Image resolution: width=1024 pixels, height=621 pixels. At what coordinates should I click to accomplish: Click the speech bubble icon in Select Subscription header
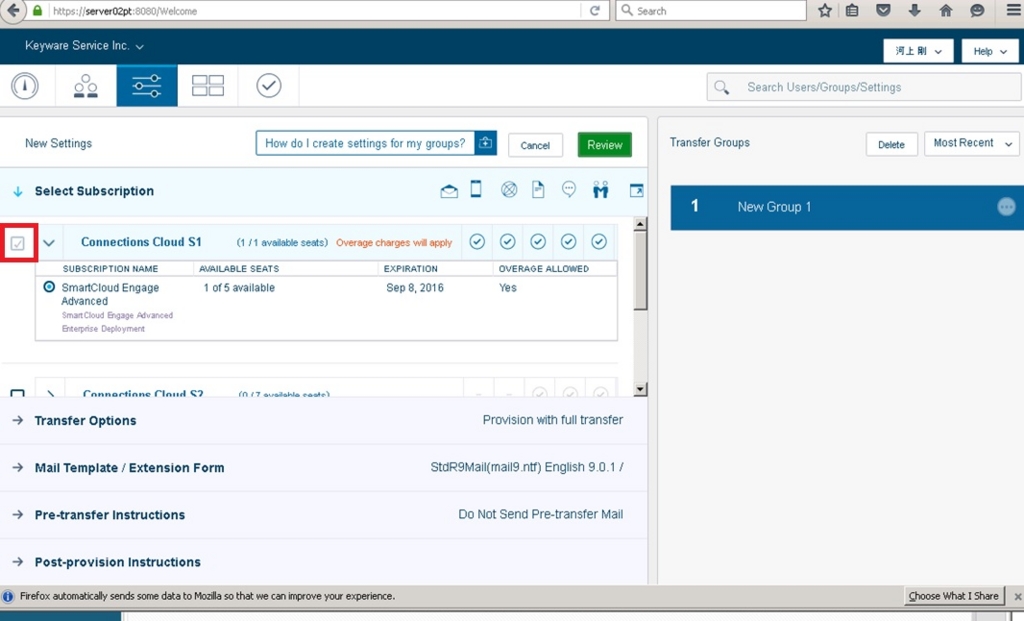click(x=569, y=189)
